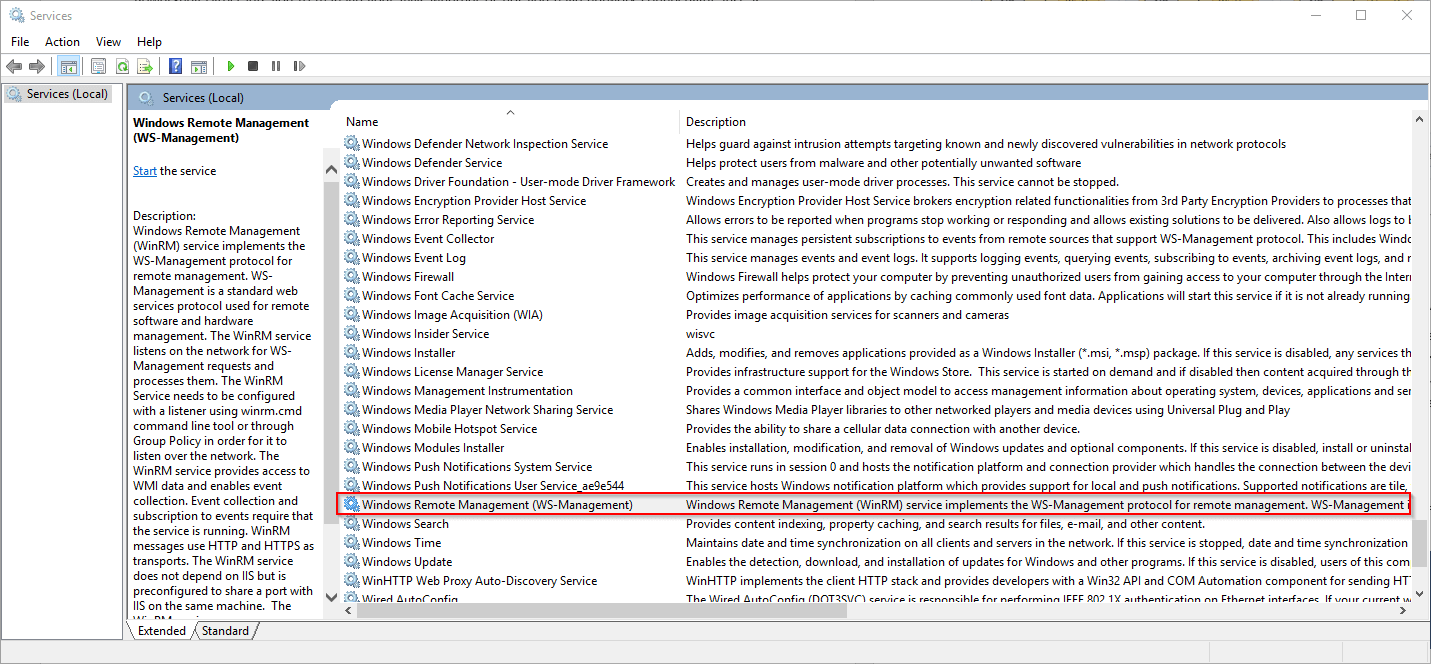
Task: Click the horizontal scrollbar left arrow
Action: [x=348, y=611]
